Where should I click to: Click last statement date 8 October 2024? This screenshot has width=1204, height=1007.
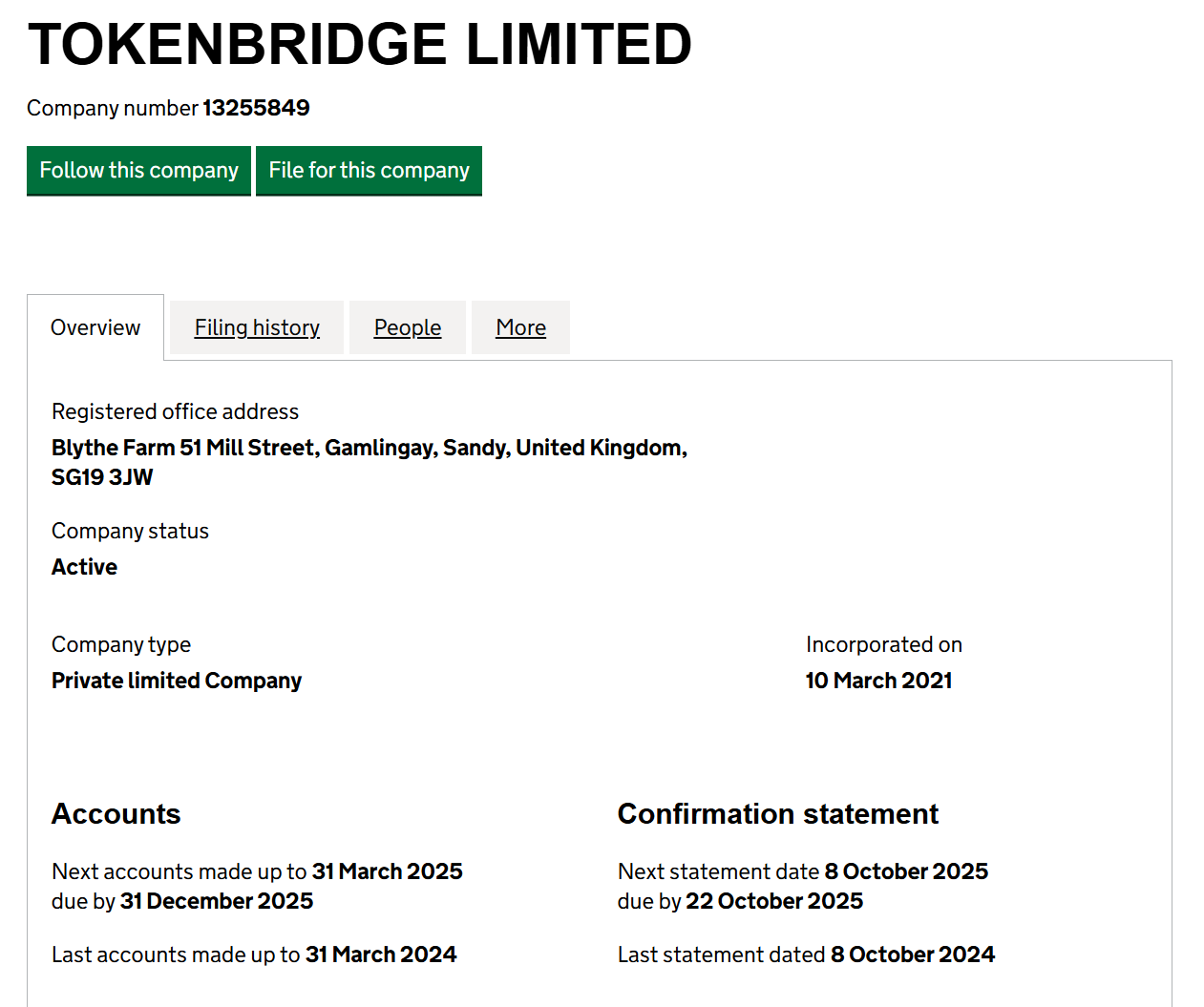tap(913, 955)
